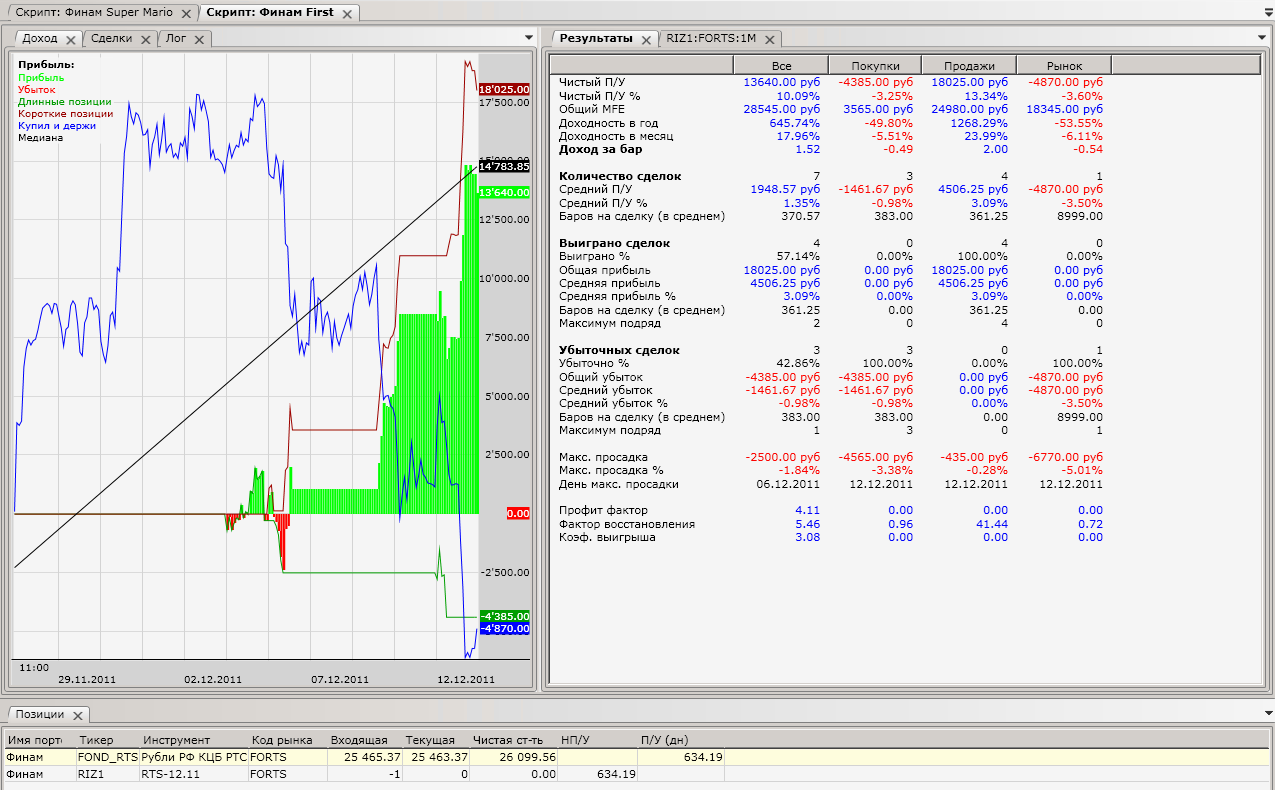Click the П/У (дн) column header
This screenshot has height=790, width=1275.
pos(681,740)
